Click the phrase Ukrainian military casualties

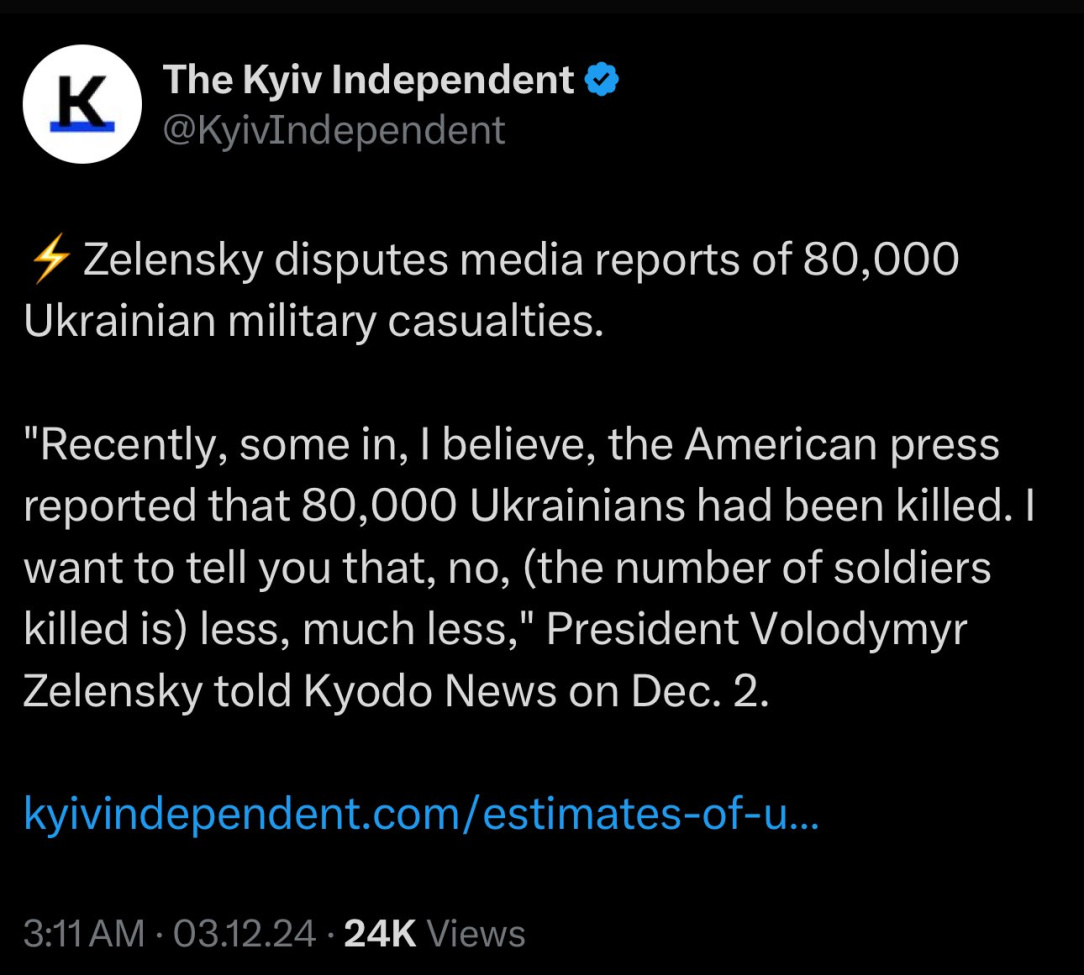313,321
